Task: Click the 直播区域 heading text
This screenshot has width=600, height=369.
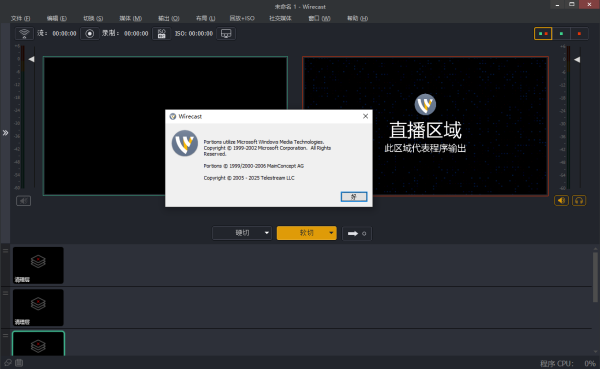Action: [425, 131]
